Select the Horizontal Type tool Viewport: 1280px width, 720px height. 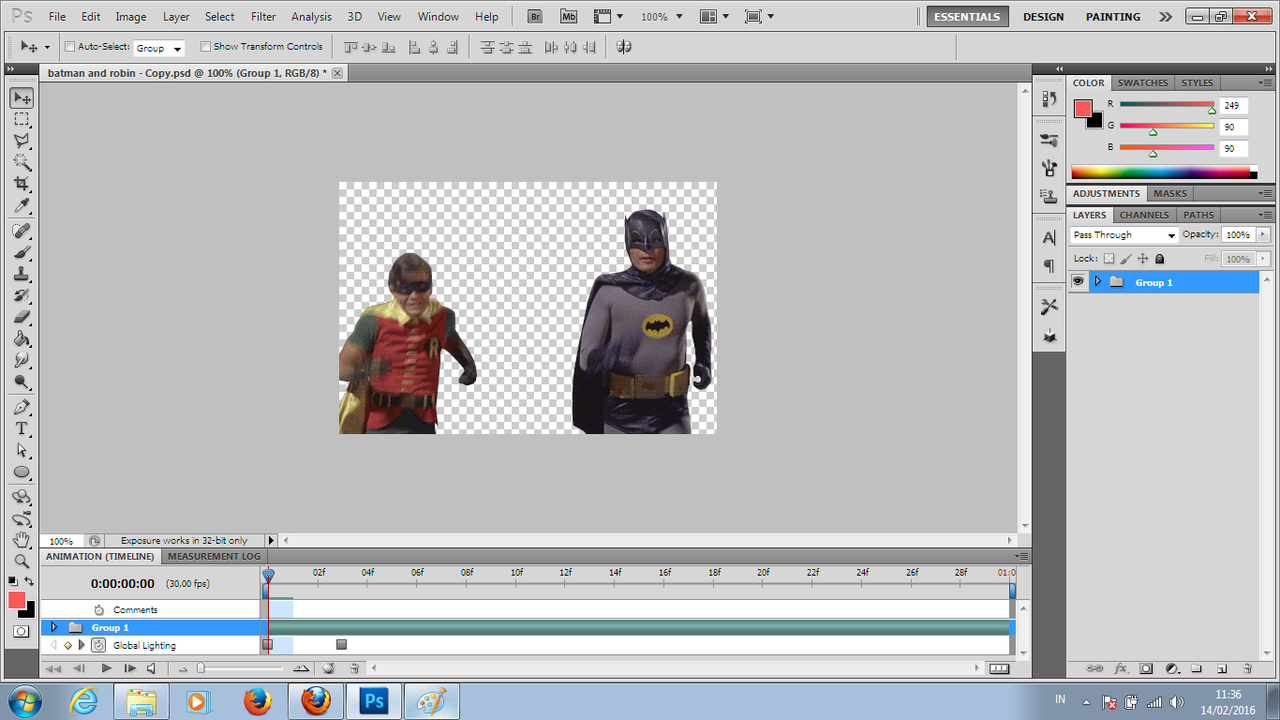(x=22, y=429)
